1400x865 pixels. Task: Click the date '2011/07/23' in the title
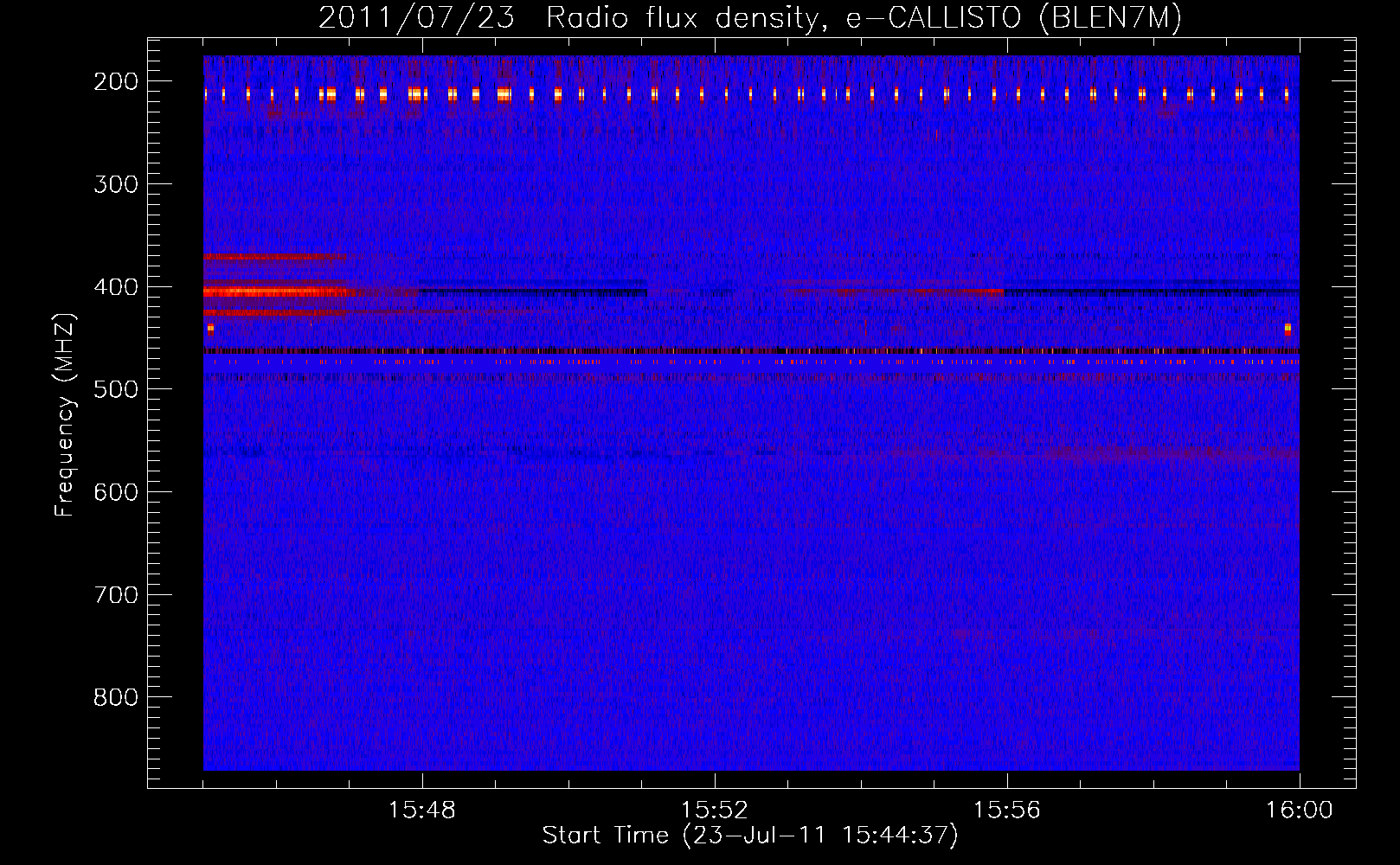pyautogui.click(x=416, y=18)
